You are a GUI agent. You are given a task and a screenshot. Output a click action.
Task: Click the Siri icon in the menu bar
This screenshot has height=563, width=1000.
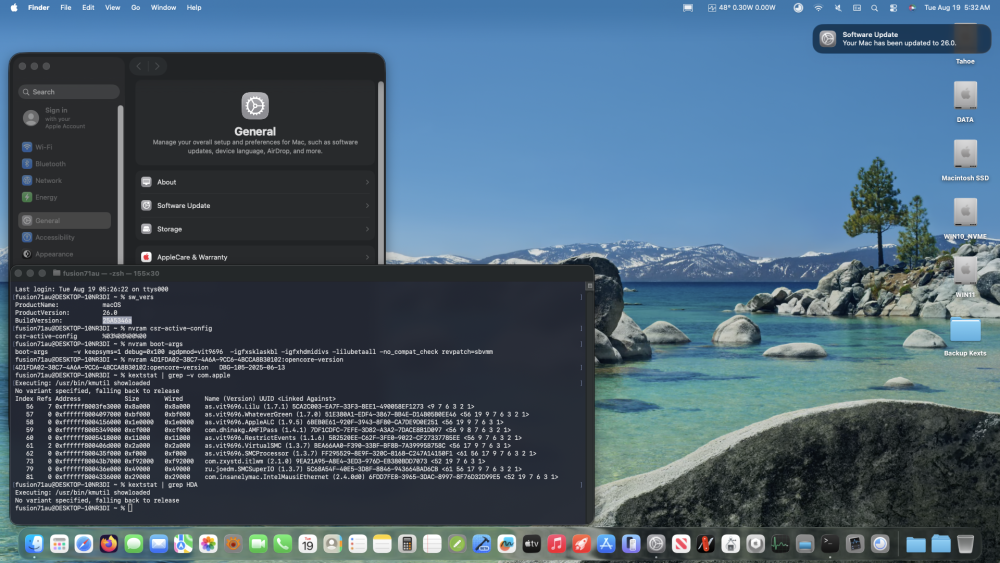tap(912, 8)
